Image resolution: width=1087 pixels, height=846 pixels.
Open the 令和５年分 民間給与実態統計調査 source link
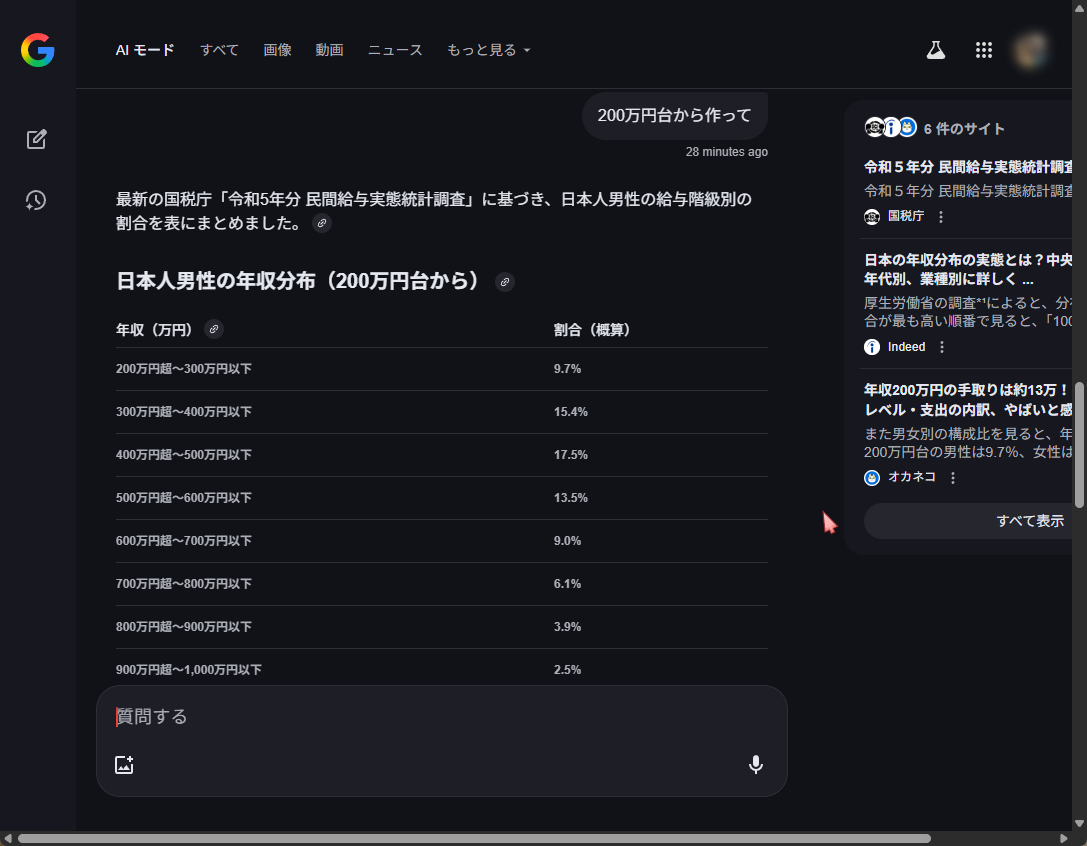pyautogui.click(x=968, y=167)
